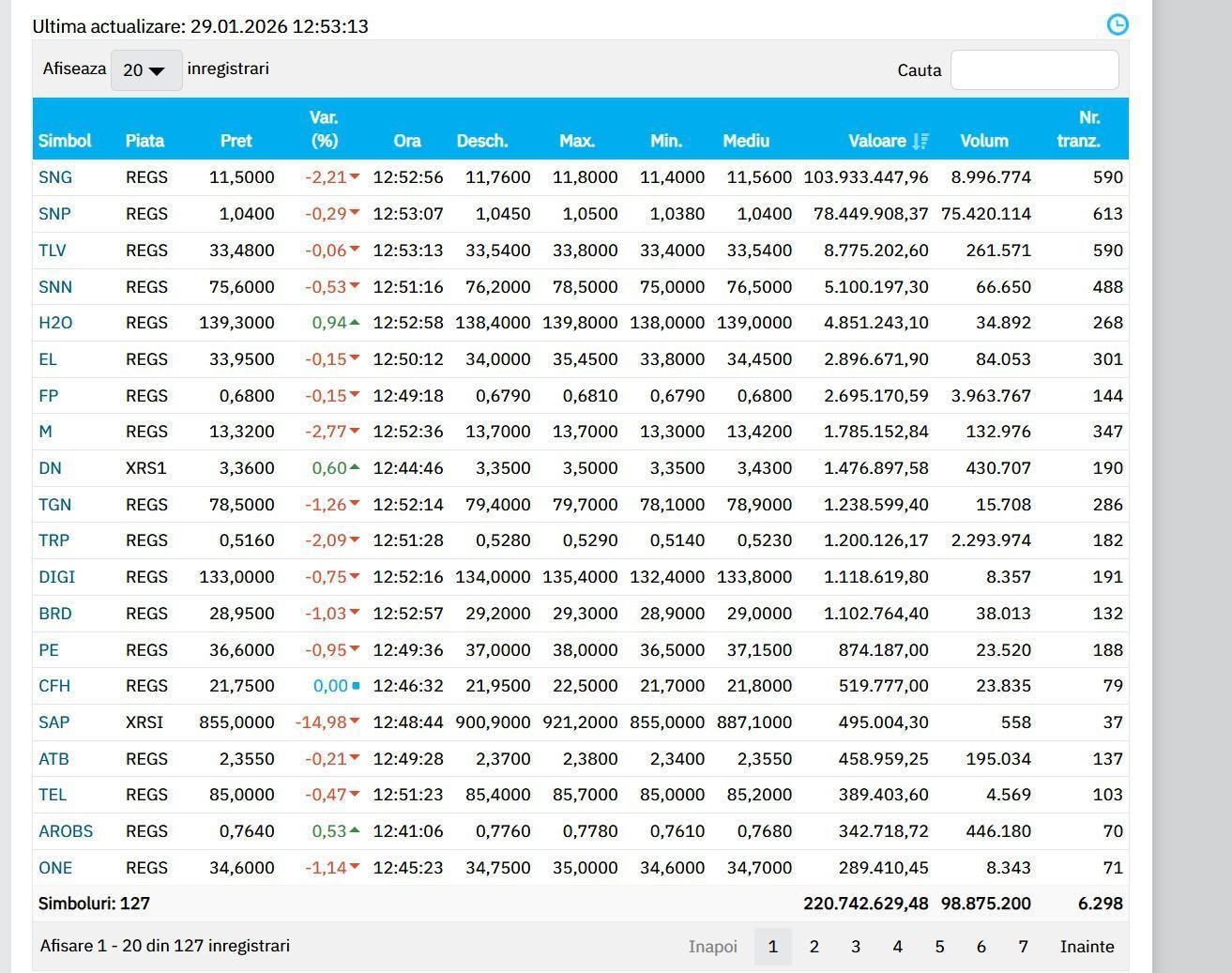This screenshot has height=973, width=1232.
Task: Sort table by Volum column header
Action: 983,141
